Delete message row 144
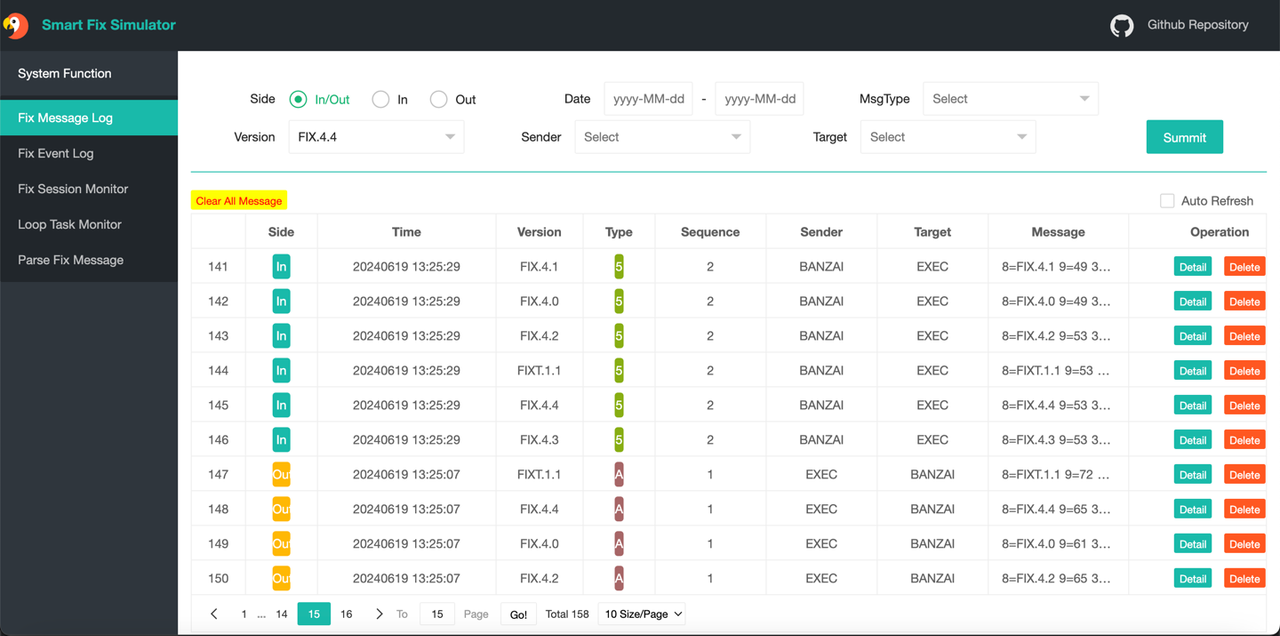 [1245, 371]
